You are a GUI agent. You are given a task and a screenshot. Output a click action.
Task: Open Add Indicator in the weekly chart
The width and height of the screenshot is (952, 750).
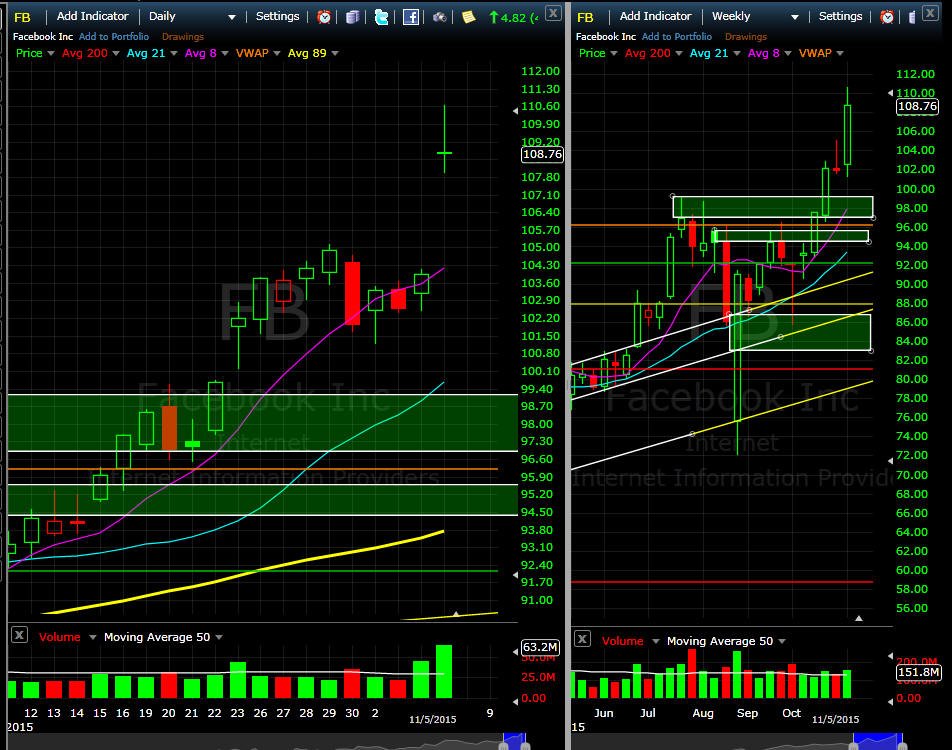pyautogui.click(x=655, y=16)
